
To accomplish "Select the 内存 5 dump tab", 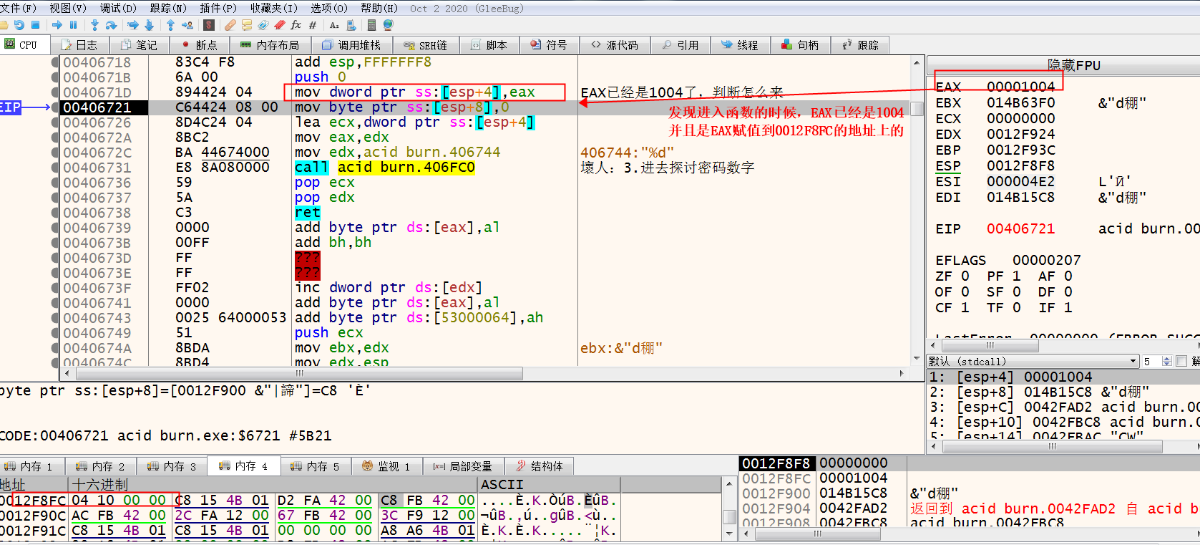I will [316, 466].
